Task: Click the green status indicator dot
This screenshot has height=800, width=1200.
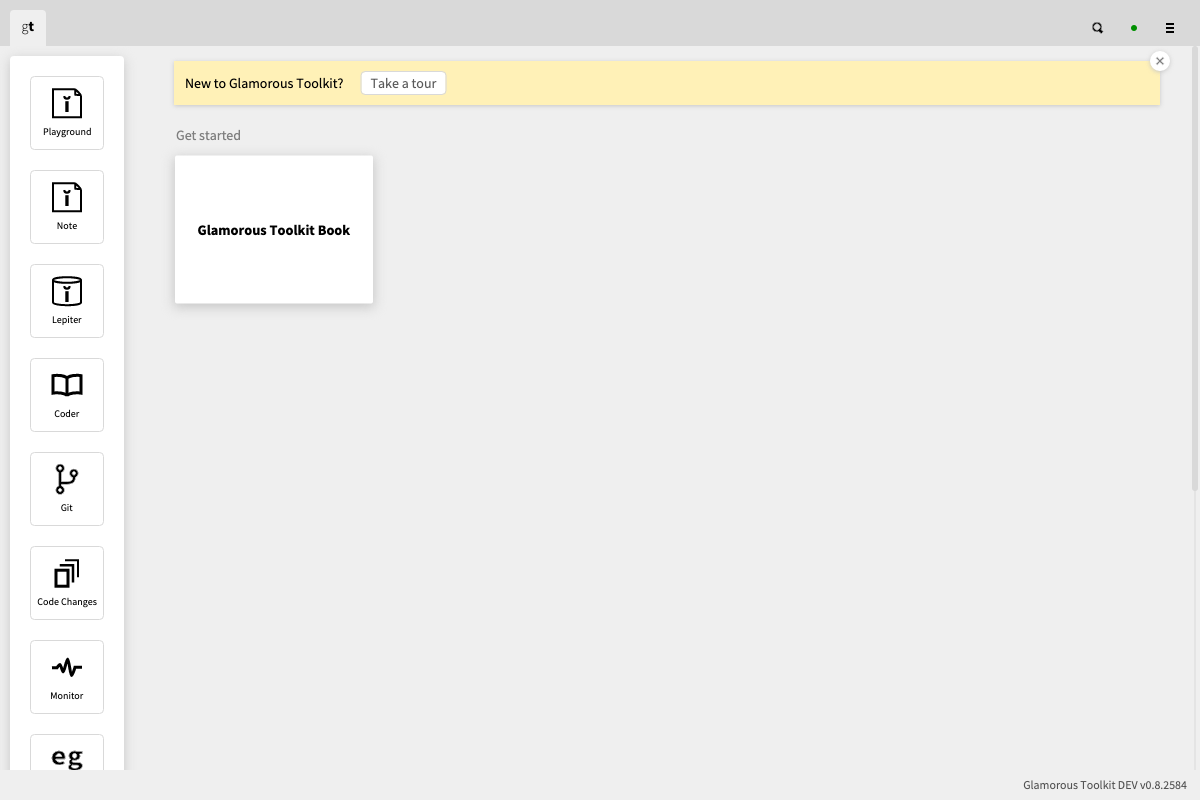Action: (x=1134, y=28)
